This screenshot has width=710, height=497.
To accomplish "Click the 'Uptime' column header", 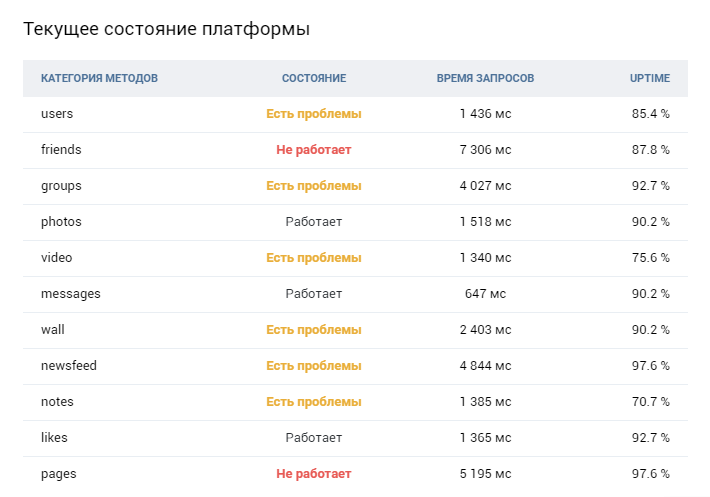I will 650,78.
